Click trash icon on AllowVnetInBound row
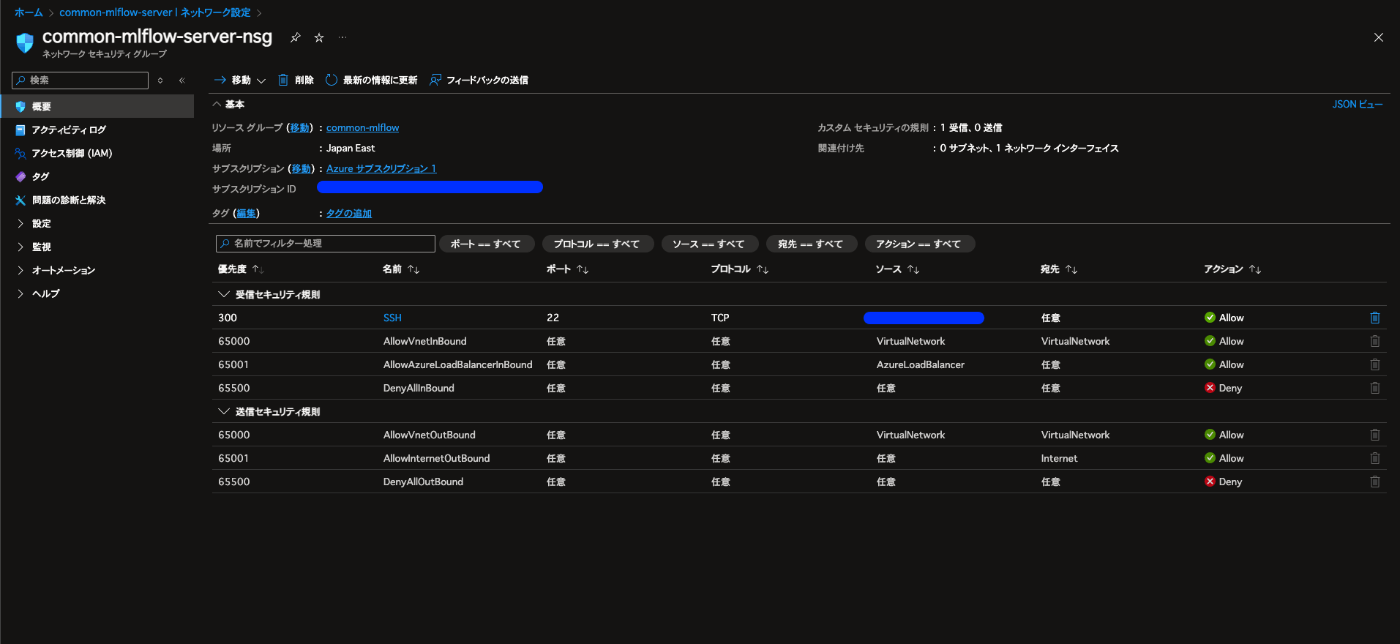Screen dimensions: 1400x644 click(x=1375, y=341)
